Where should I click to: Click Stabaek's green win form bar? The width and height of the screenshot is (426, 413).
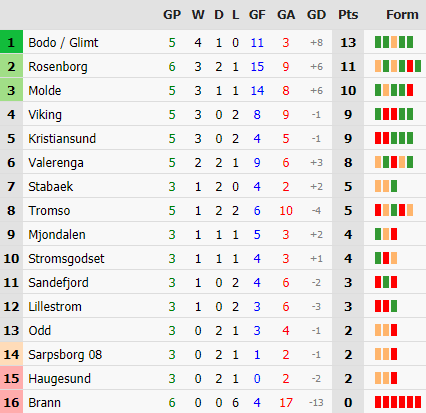394,186
